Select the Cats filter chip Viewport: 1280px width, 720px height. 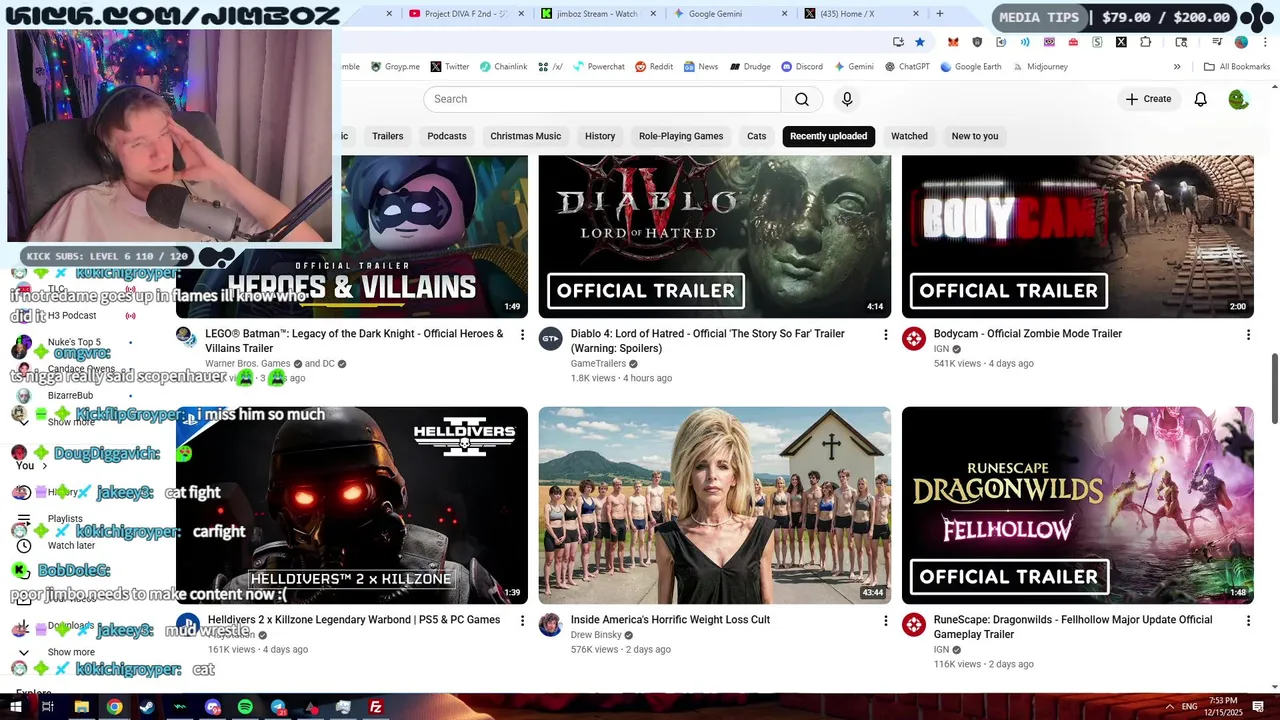(x=757, y=136)
